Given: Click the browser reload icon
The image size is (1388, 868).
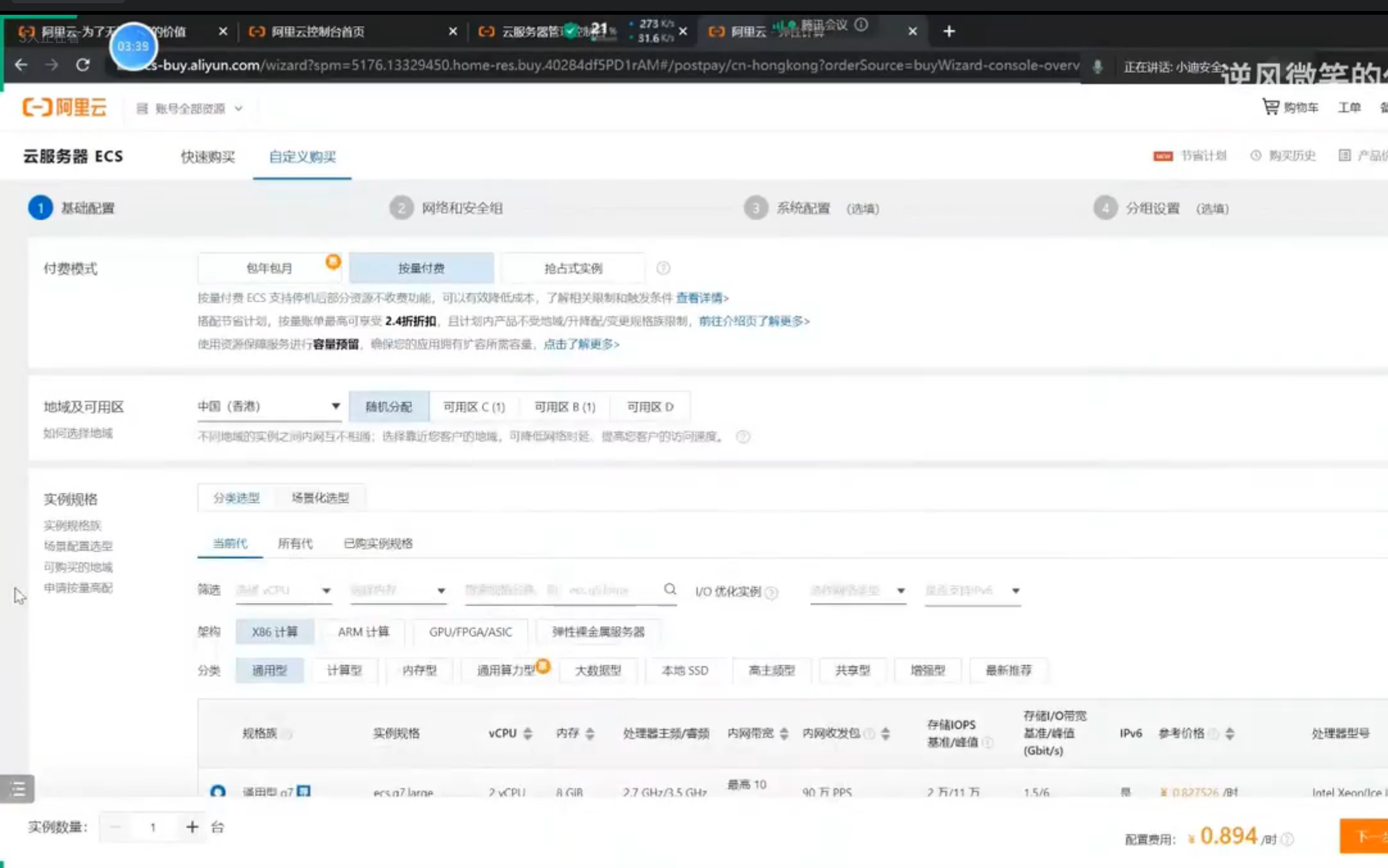Looking at the screenshot, I should coord(83,65).
